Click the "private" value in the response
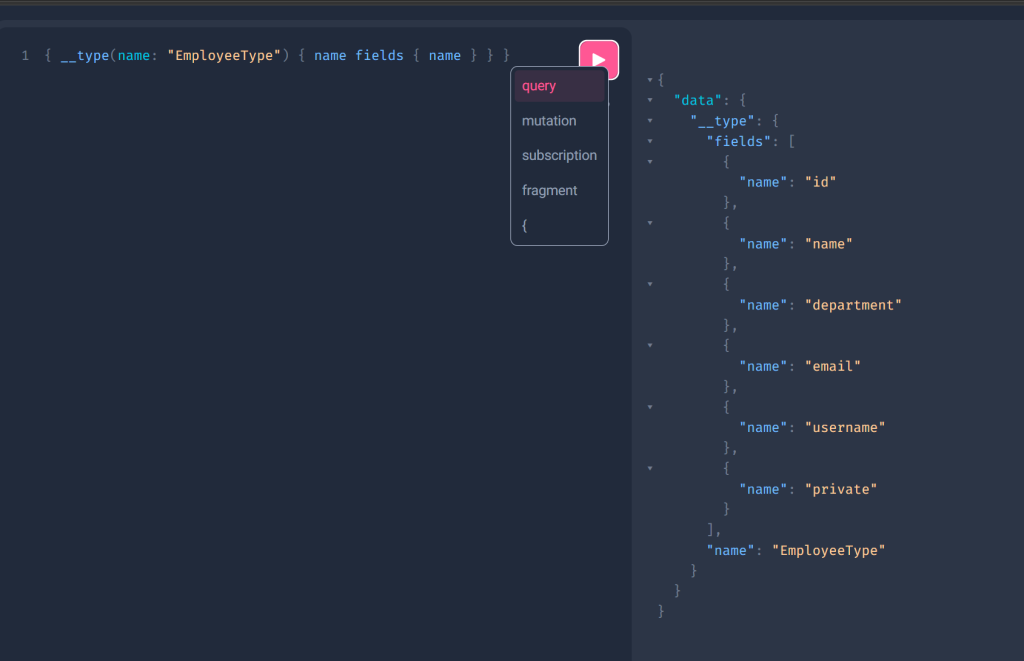Viewport: 1024px width, 661px height. (x=841, y=489)
